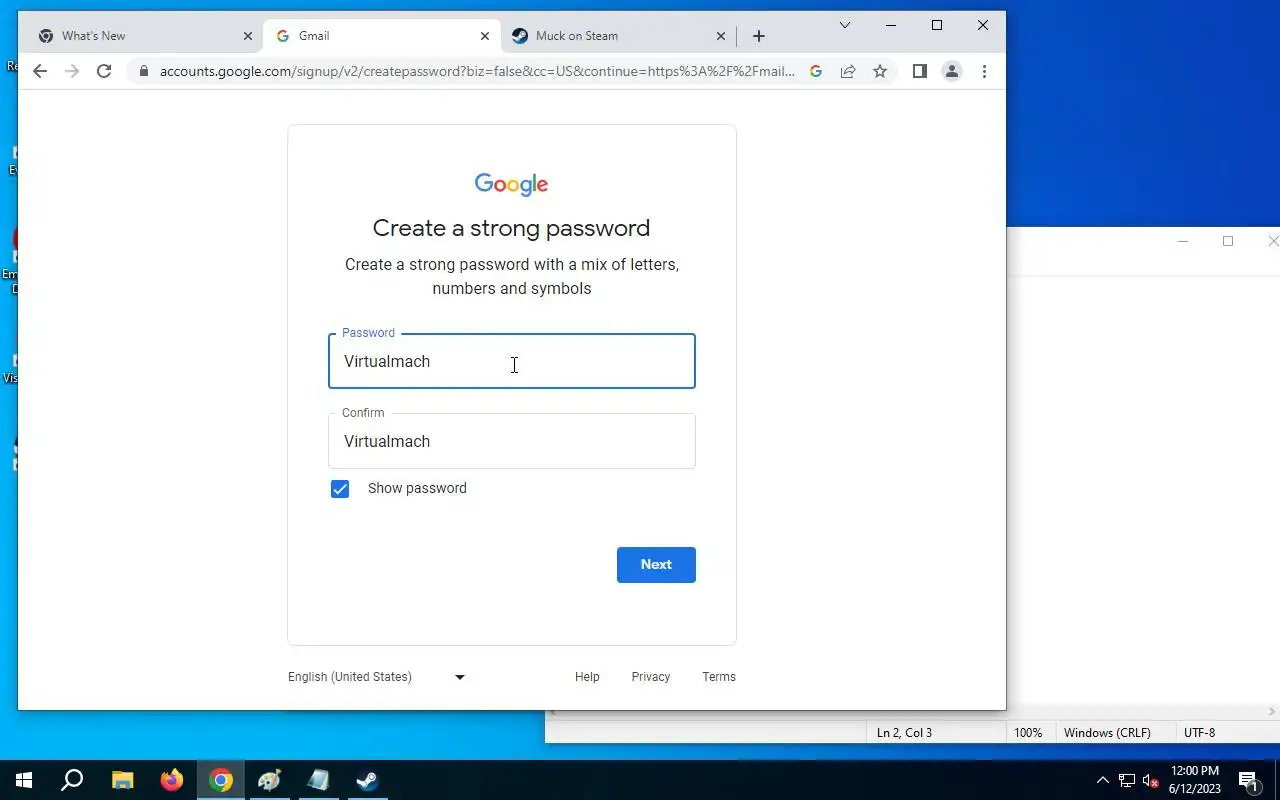Viewport: 1280px width, 800px height.
Task: Expand the tab search chevron in Chrome
Action: point(845,25)
